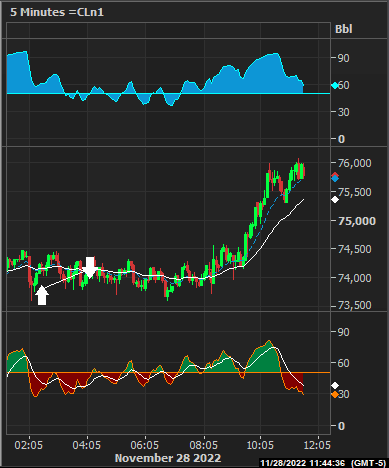389x468 pixels.
Task: Click the 60 label in green-red oscillator panel
Action: pyautogui.click(x=344, y=363)
